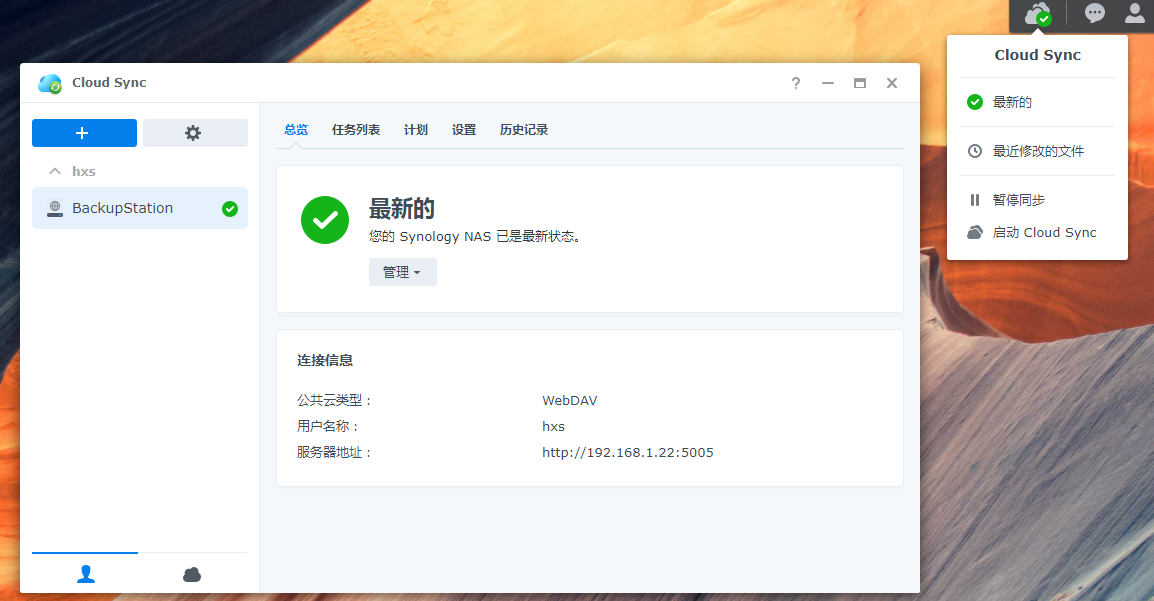The height and width of the screenshot is (601, 1154).
Task: Click the 您的 Synology NAS 已是最新状态 message
Action: click(475, 237)
